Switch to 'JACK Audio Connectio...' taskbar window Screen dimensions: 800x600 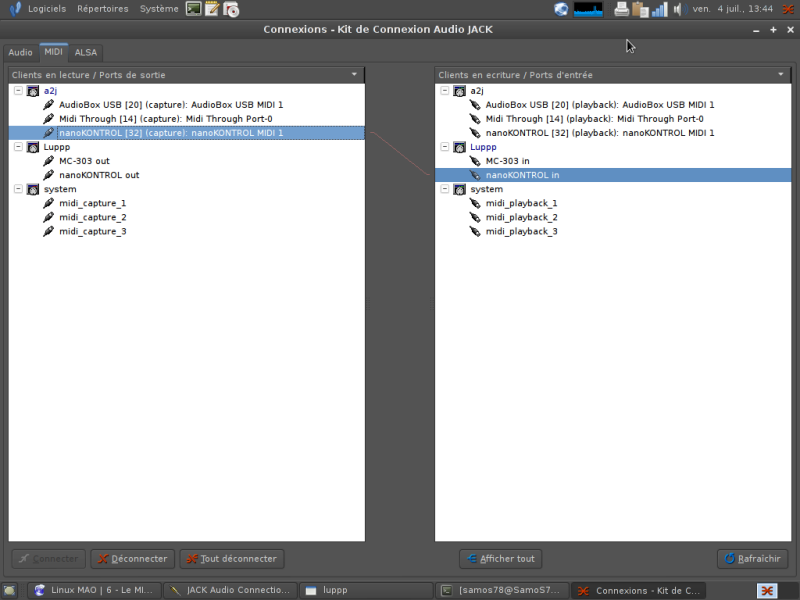click(231, 590)
